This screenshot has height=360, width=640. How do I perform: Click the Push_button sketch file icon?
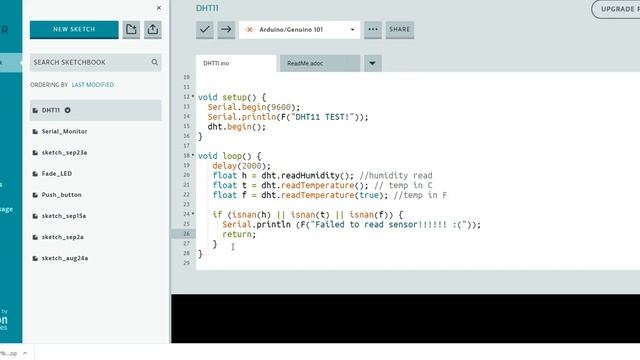click(35, 195)
